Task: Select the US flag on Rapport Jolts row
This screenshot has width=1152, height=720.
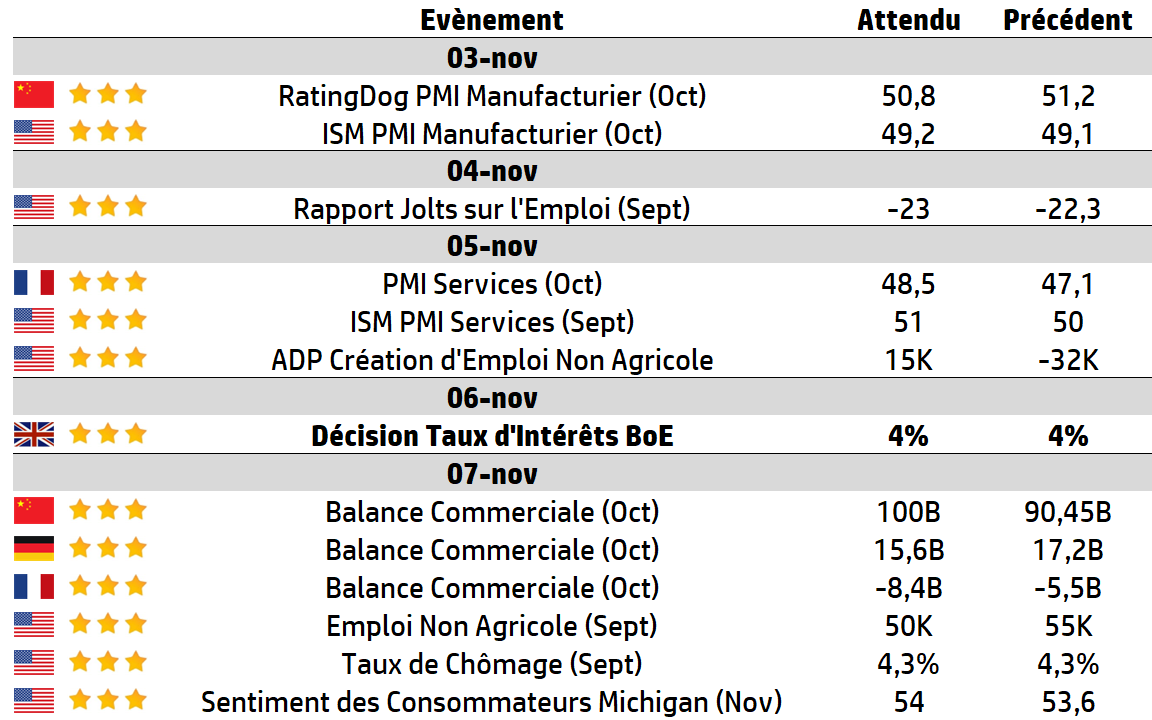Action: click(x=34, y=208)
